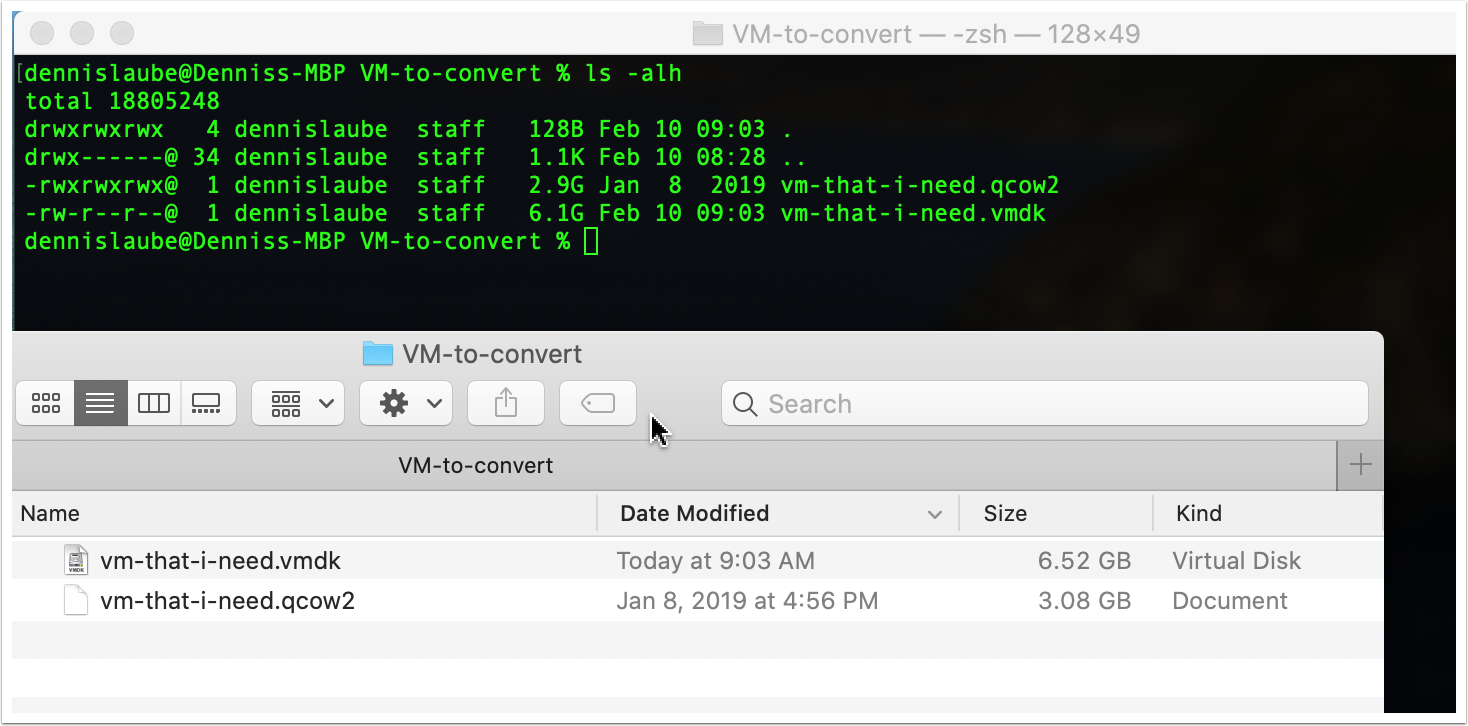Viewport: 1468px width, 726px height.
Task: Switch Finder to column view
Action: pyautogui.click(x=154, y=403)
